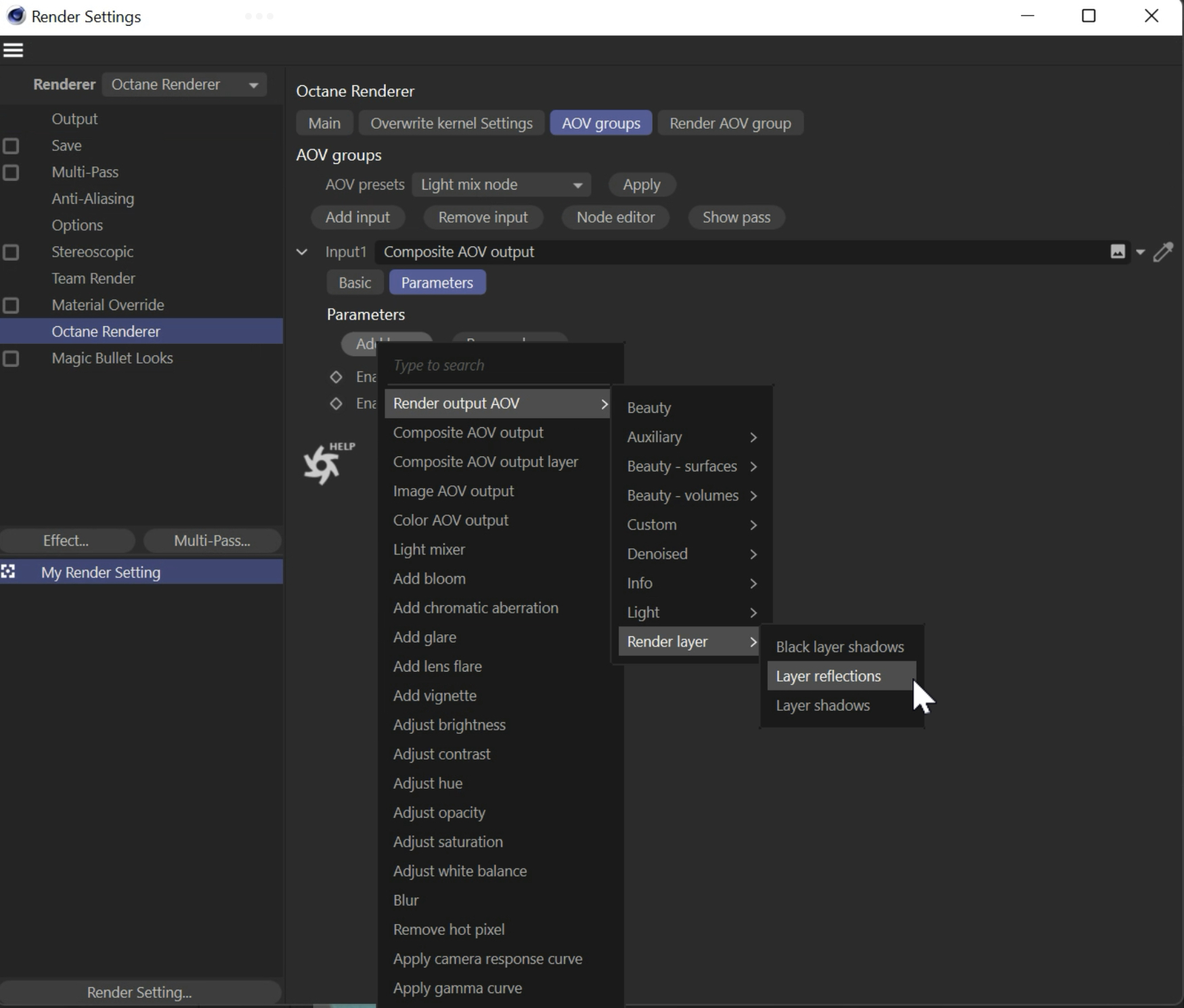1184x1008 pixels.
Task: Switch to the Main tab
Action: [x=324, y=123]
